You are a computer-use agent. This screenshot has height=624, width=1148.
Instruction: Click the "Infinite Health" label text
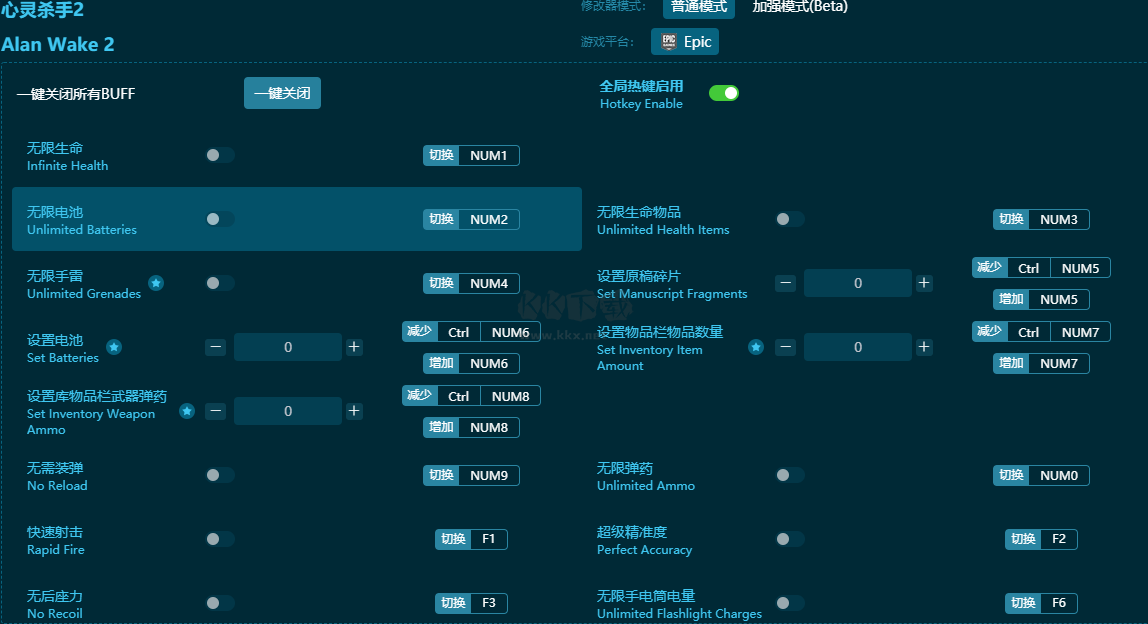tap(67, 166)
